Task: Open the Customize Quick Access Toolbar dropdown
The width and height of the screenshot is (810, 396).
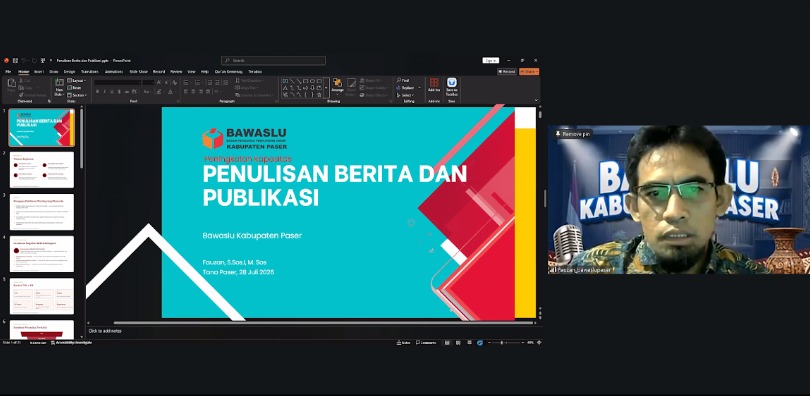Action: [x=51, y=60]
